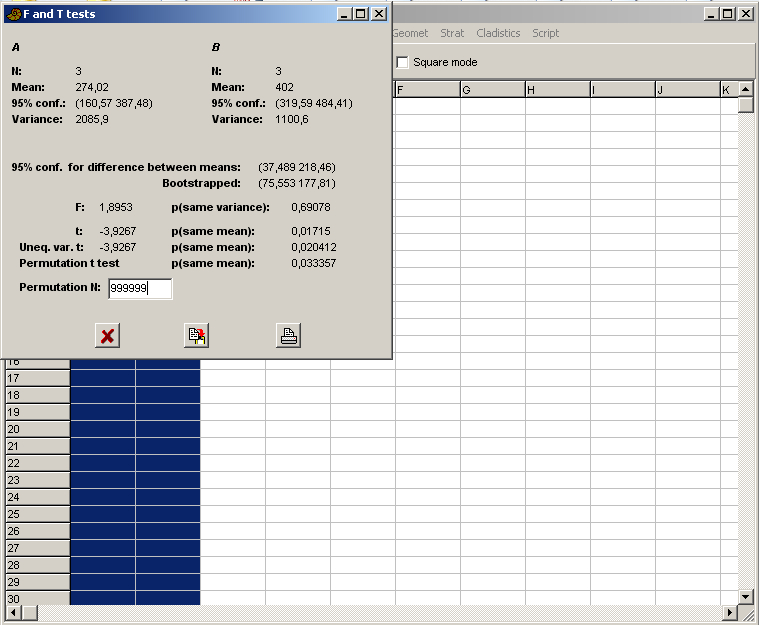Minimize the main spreadsheet window
This screenshot has height=625, width=759.
coord(710,14)
